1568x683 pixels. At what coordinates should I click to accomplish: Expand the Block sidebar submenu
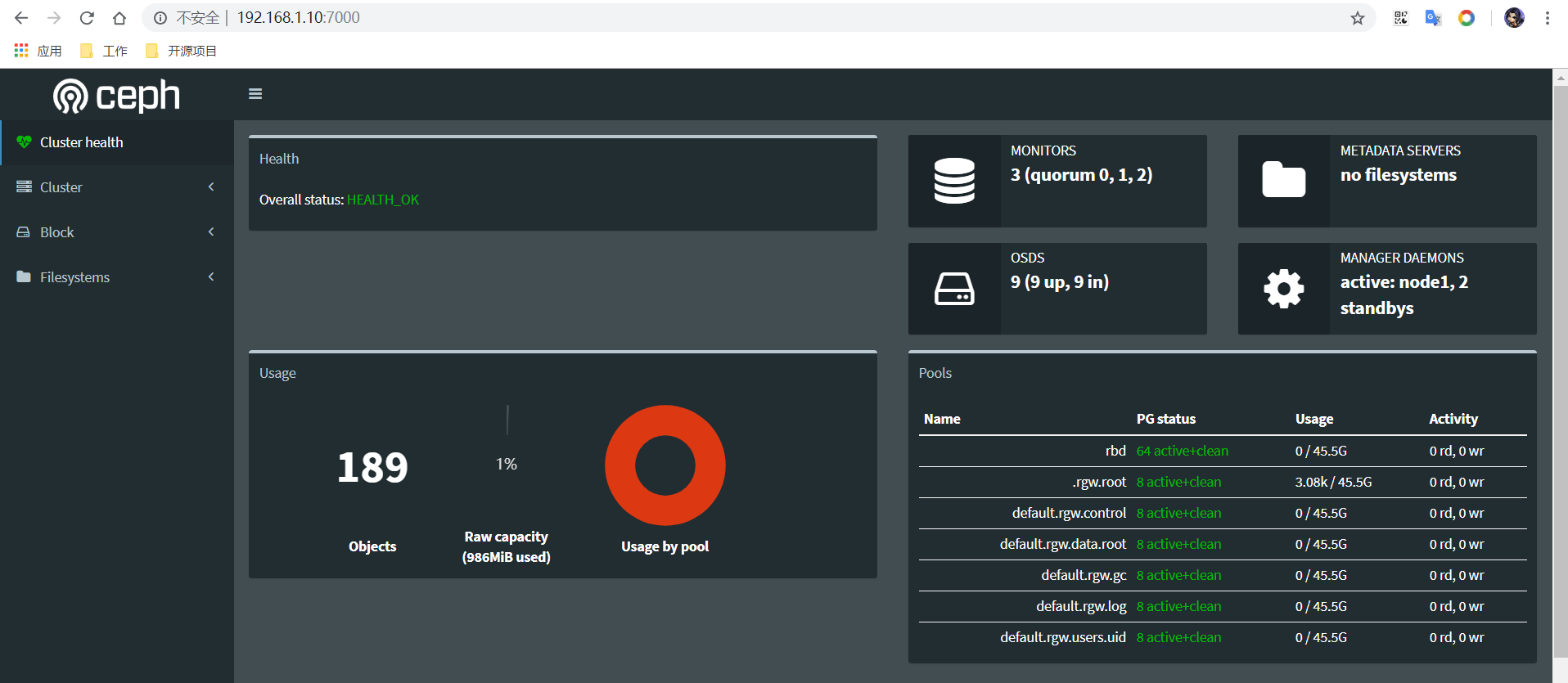116,232
